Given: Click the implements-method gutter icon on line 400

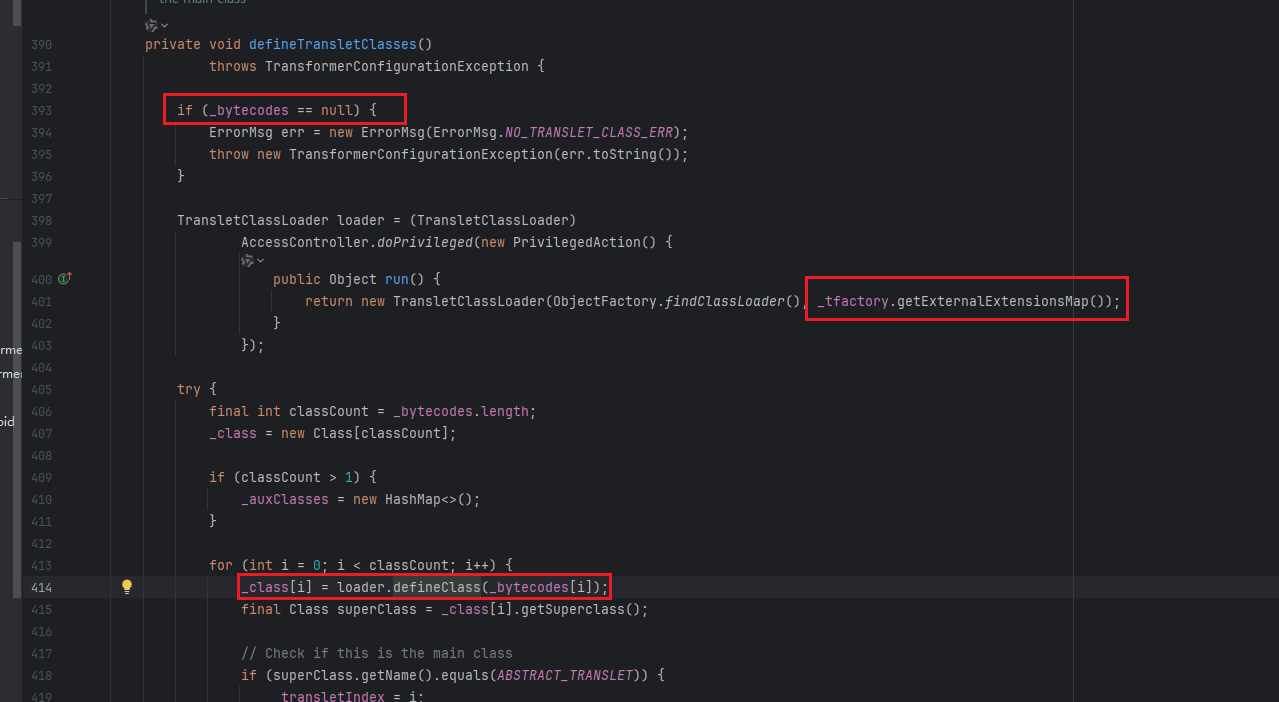Looking at the screenshot, I should 64,279.
